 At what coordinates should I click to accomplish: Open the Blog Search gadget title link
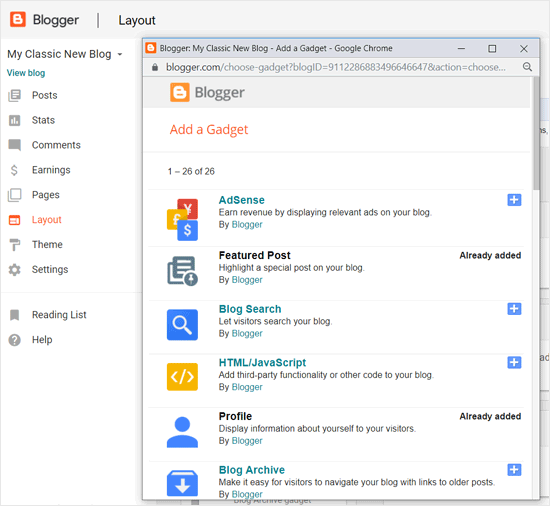click(250, 309)
